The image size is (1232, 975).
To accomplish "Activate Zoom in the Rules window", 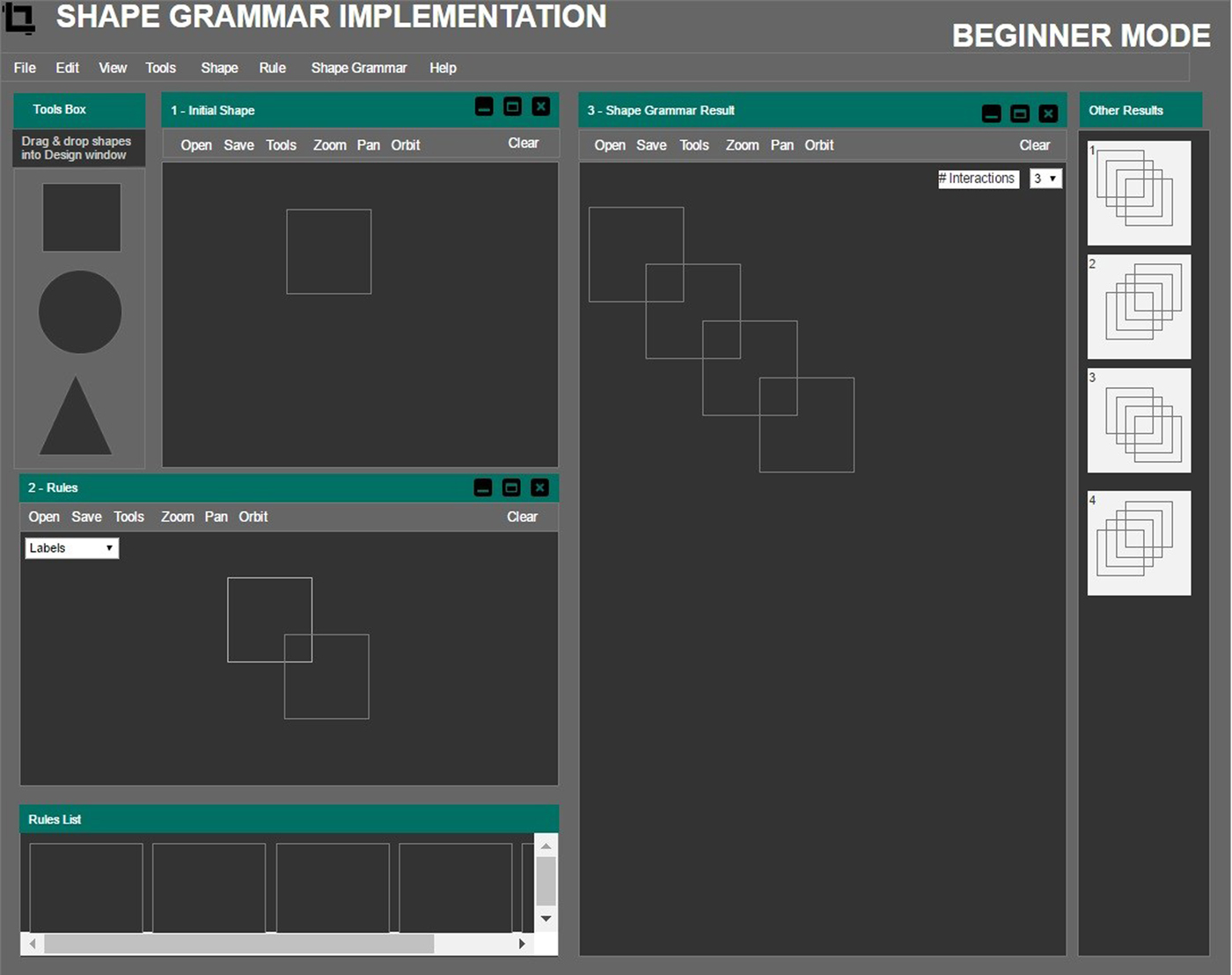I will pos(177,517).
